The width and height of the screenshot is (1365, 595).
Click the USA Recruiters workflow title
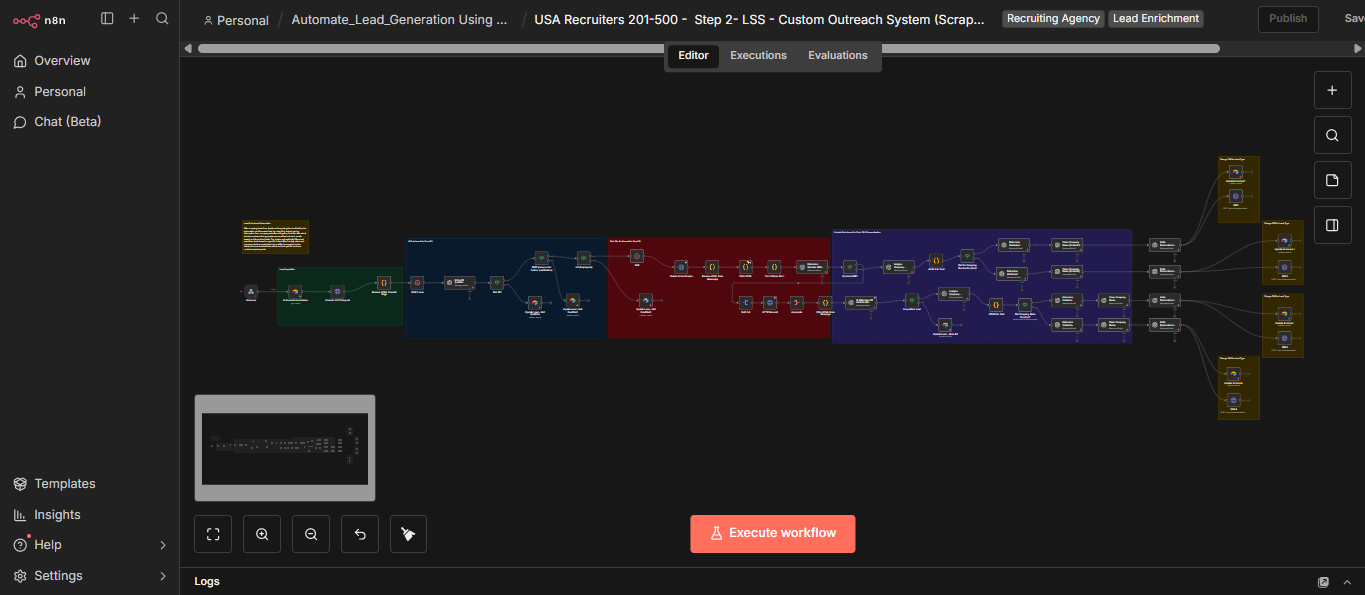pyautogui.click(x=759, y=19)
